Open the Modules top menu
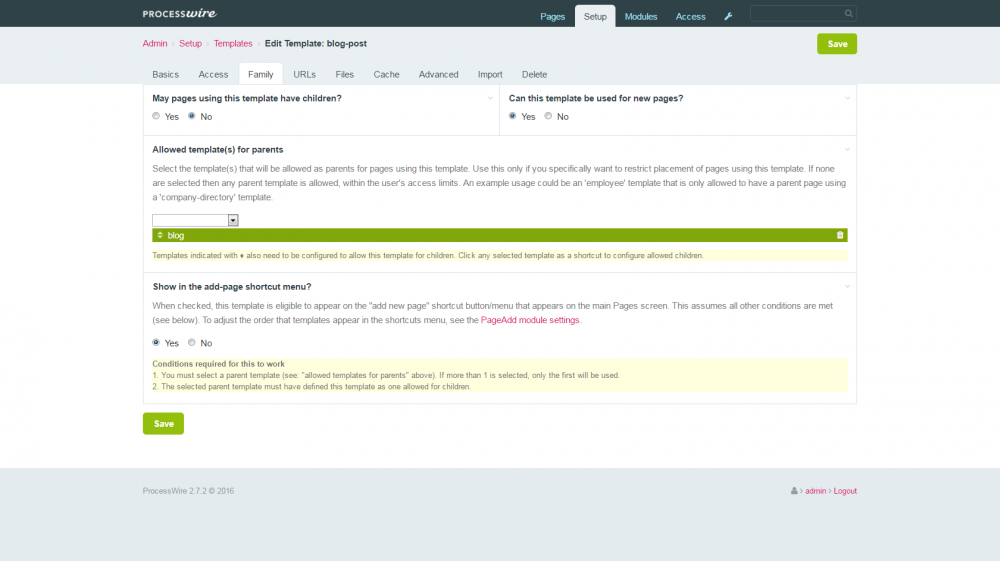Viewport: 1000px width, 561px height. pos(641,17)
